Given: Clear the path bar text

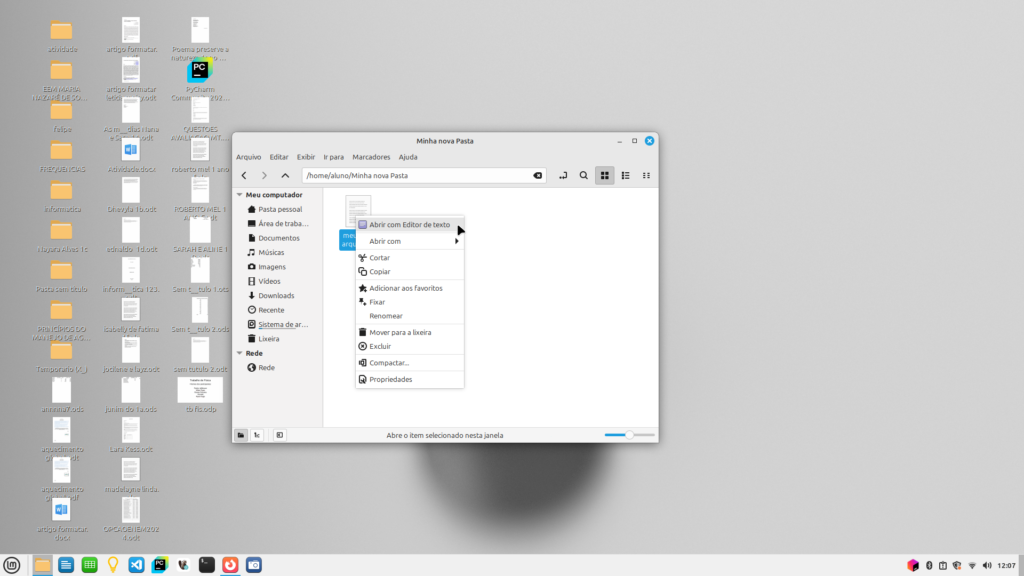Looking at the screenshot, I should [x=538, y=176].
